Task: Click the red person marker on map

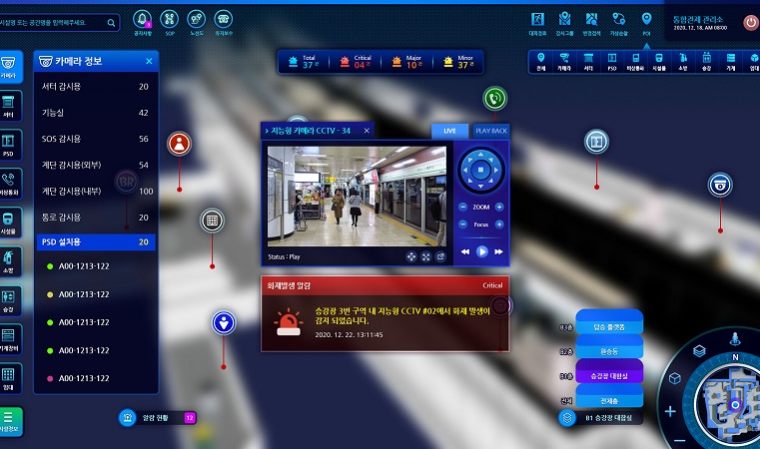Action: tap(179, 144)
